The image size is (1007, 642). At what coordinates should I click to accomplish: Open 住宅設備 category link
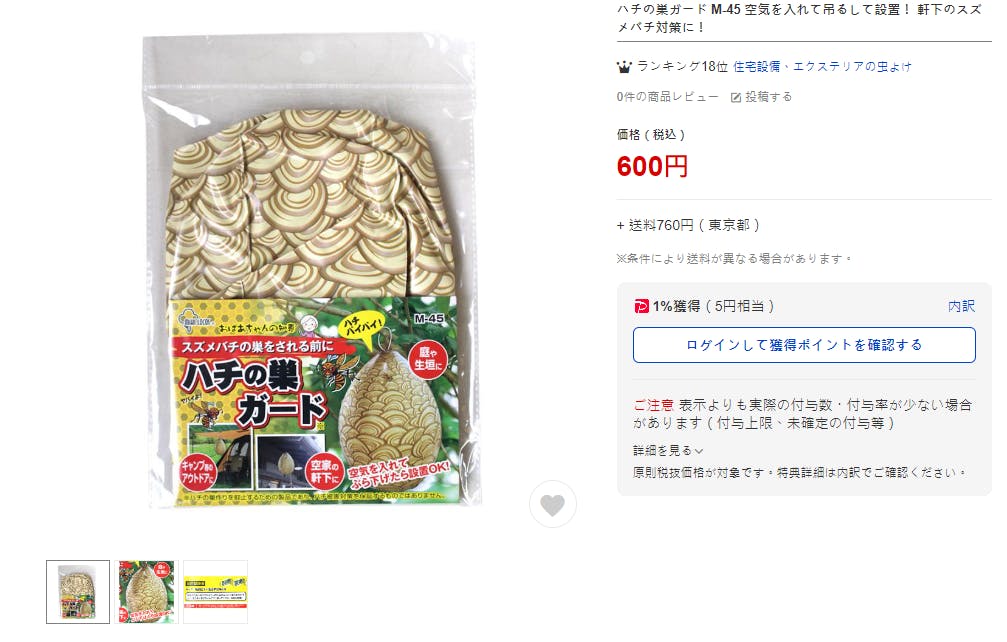[x=757, y=66]
